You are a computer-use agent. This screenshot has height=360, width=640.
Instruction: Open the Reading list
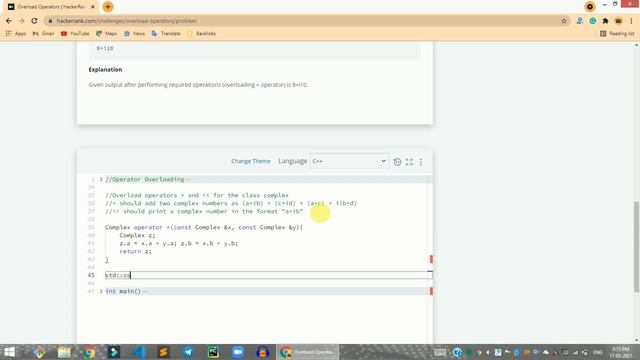[617, 33]
